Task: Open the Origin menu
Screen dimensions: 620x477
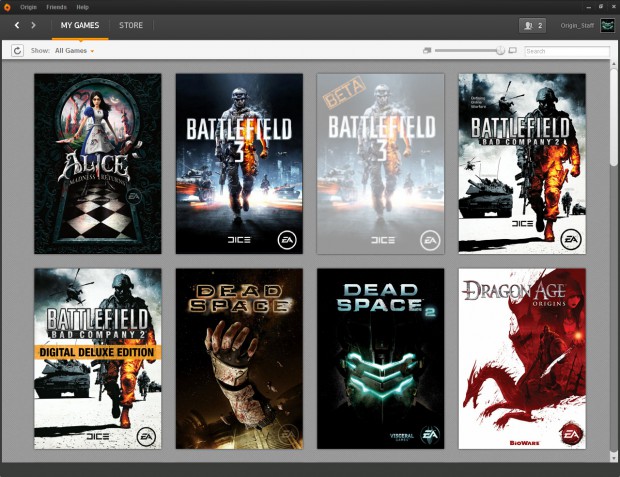Action: tap(28, 6)
